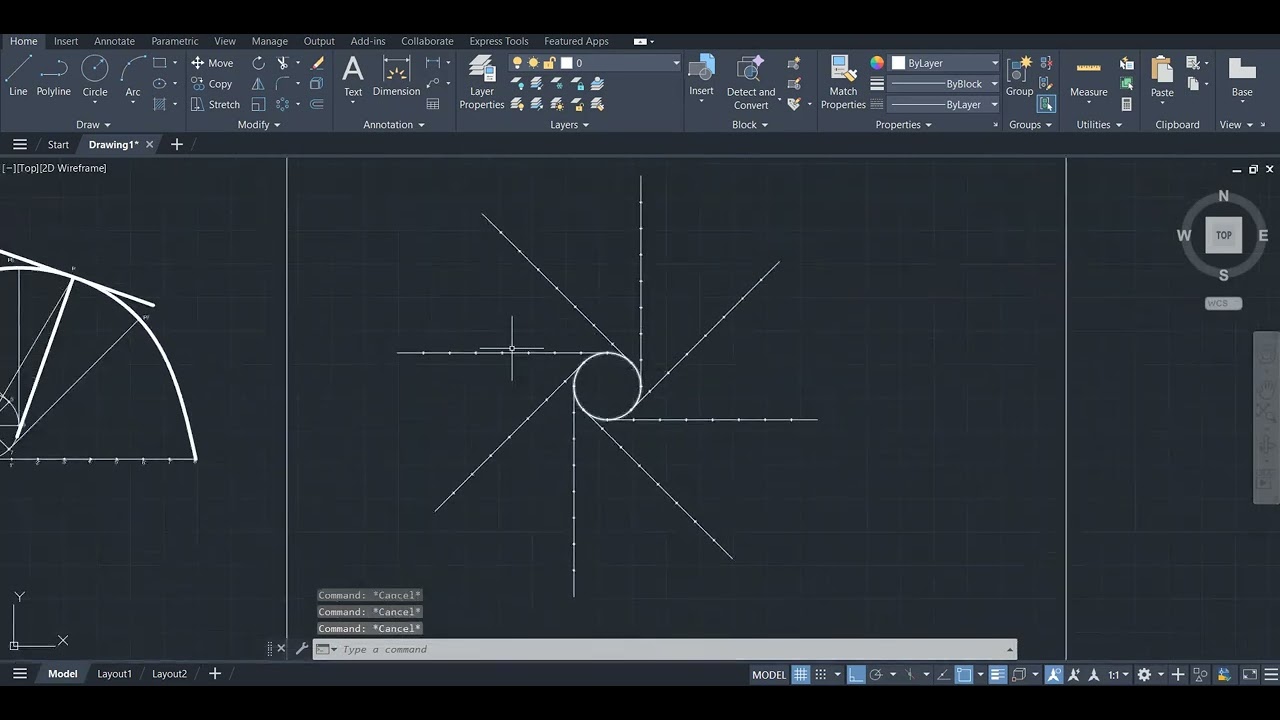Open the ByBlock lineweight dropdown

(945, 84)
